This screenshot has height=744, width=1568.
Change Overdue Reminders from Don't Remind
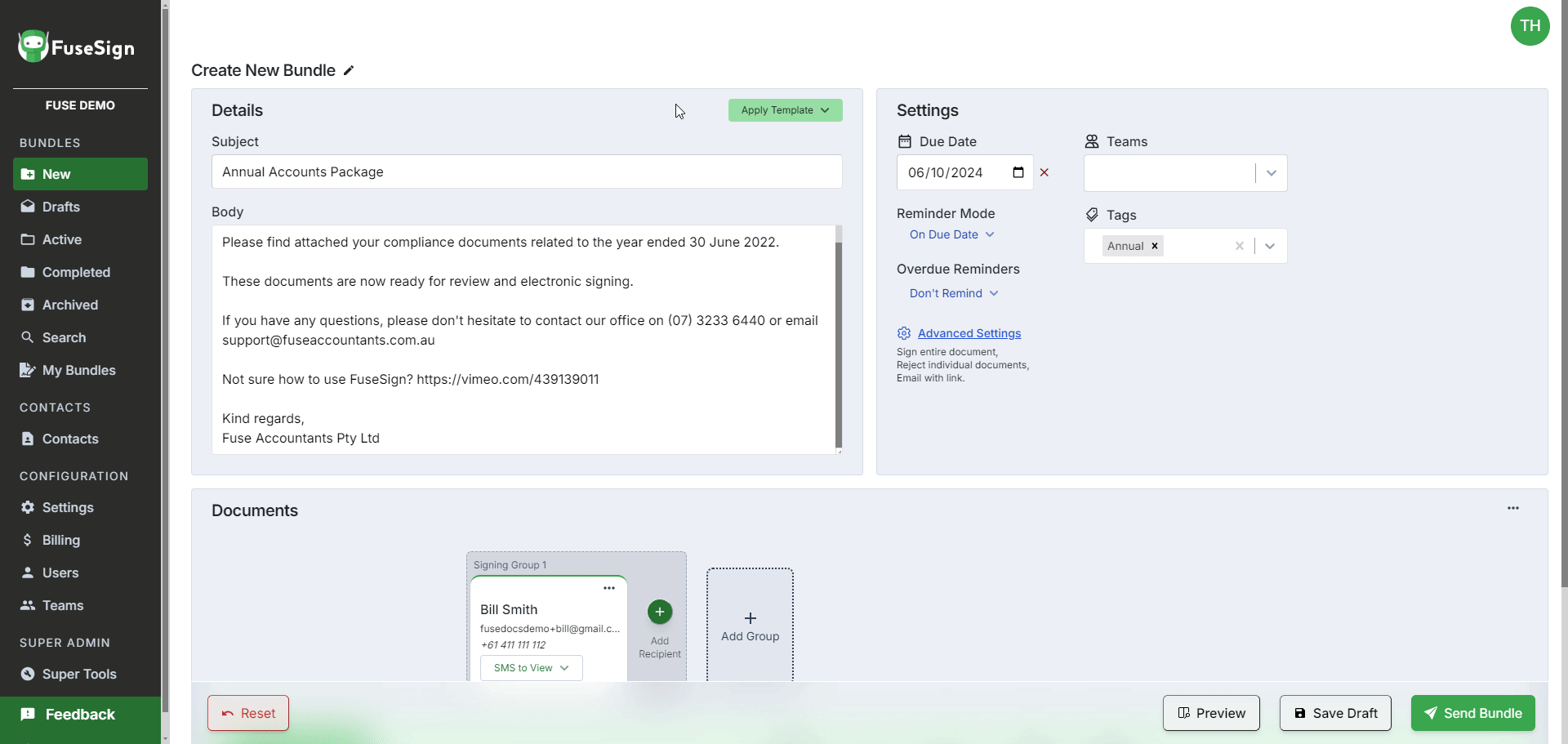[953, 293]
